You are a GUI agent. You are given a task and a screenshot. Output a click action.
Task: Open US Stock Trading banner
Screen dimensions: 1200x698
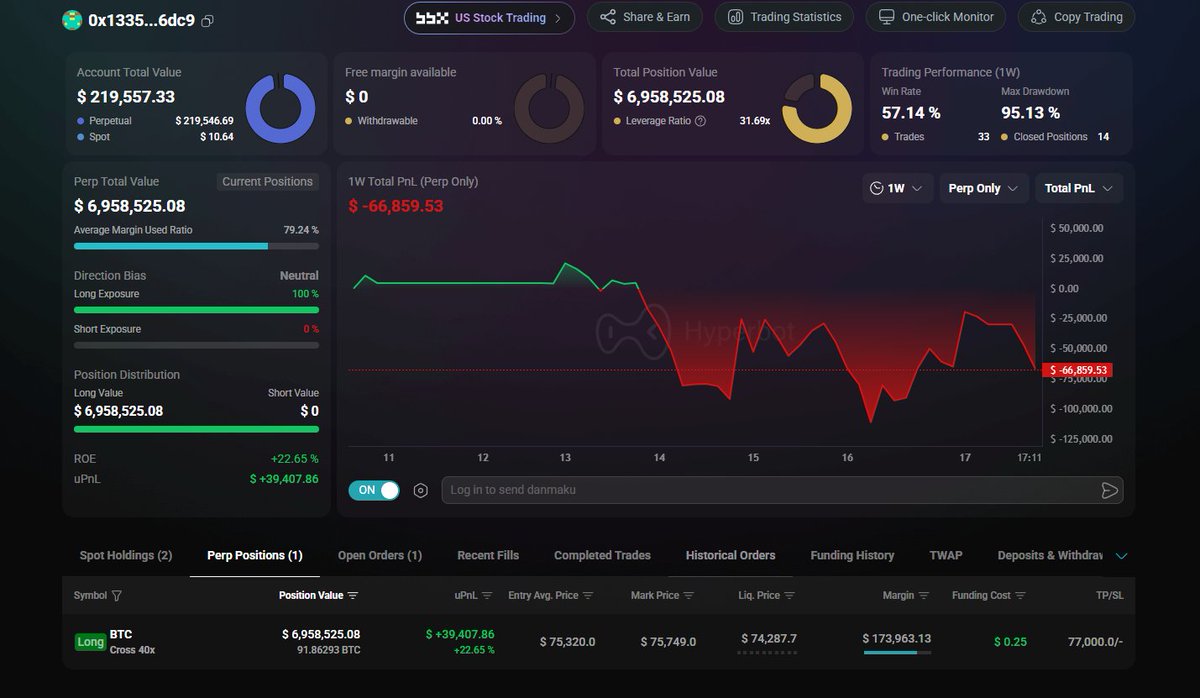489,17
